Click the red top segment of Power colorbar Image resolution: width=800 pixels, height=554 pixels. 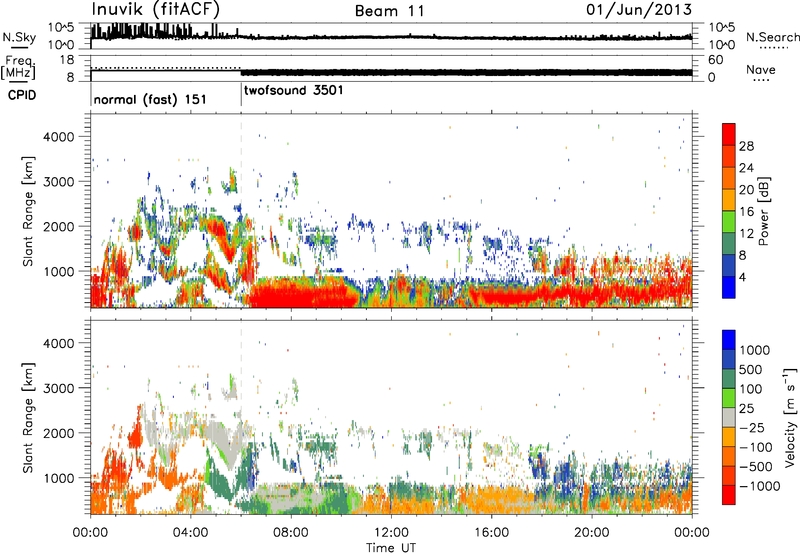coord(729,134)
